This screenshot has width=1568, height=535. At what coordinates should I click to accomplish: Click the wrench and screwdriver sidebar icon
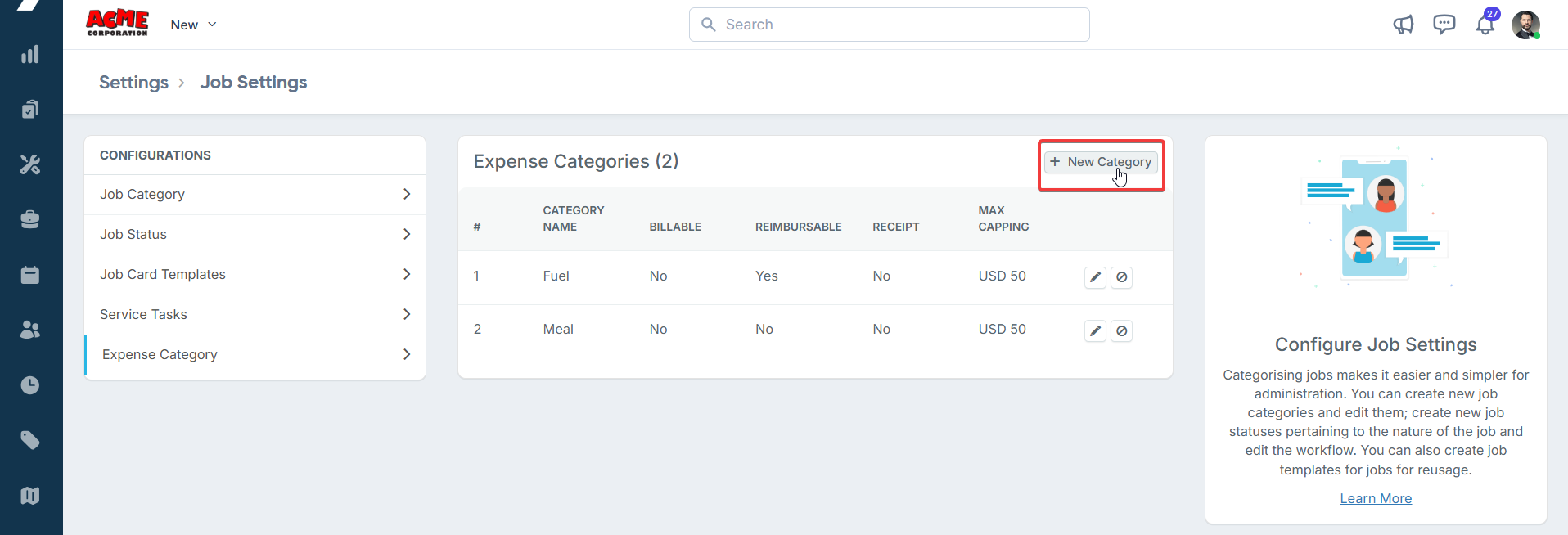point(30,164)
